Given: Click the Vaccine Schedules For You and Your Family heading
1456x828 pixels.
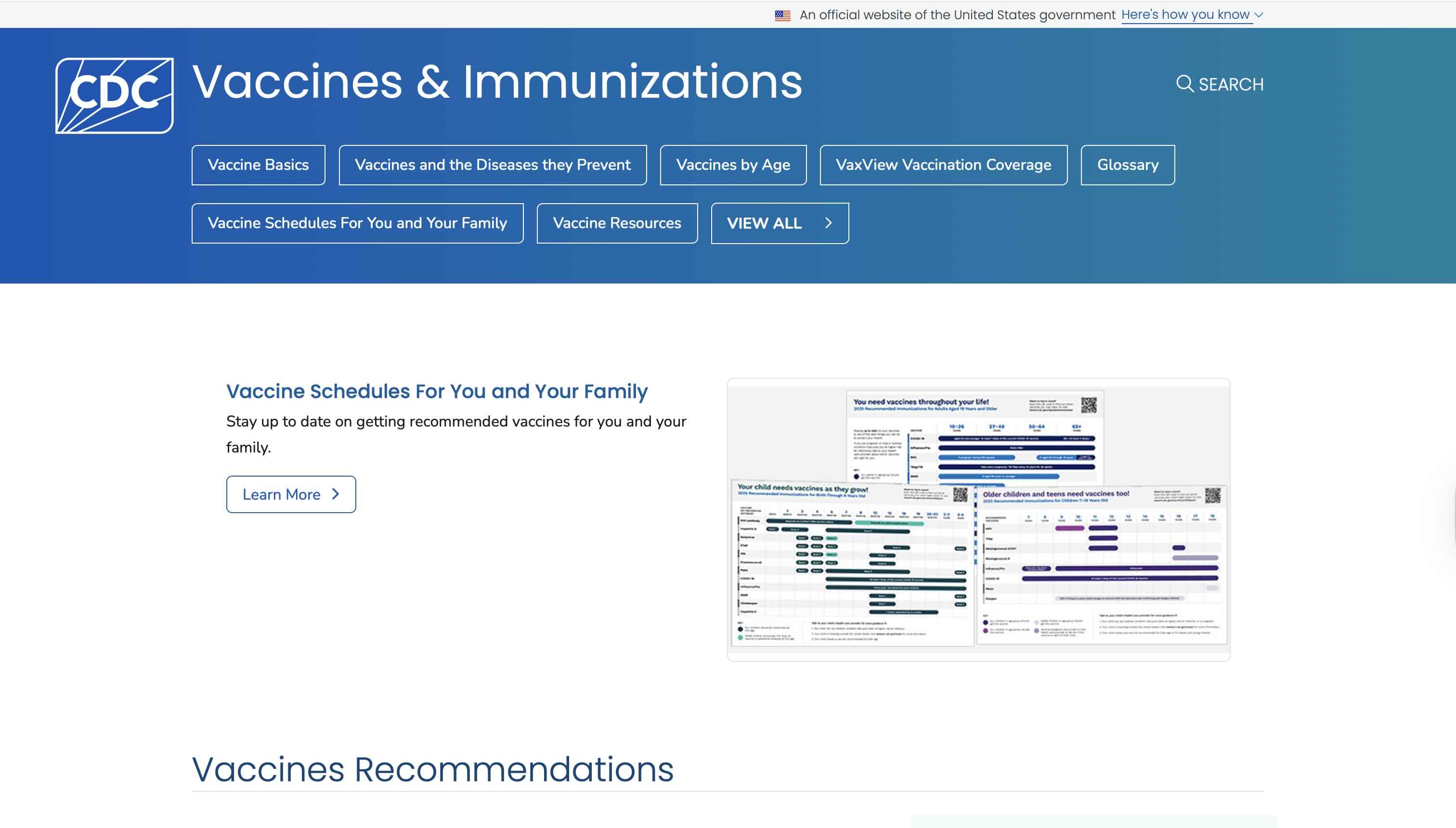Looking at the screenshot, I should coord(437,391).
